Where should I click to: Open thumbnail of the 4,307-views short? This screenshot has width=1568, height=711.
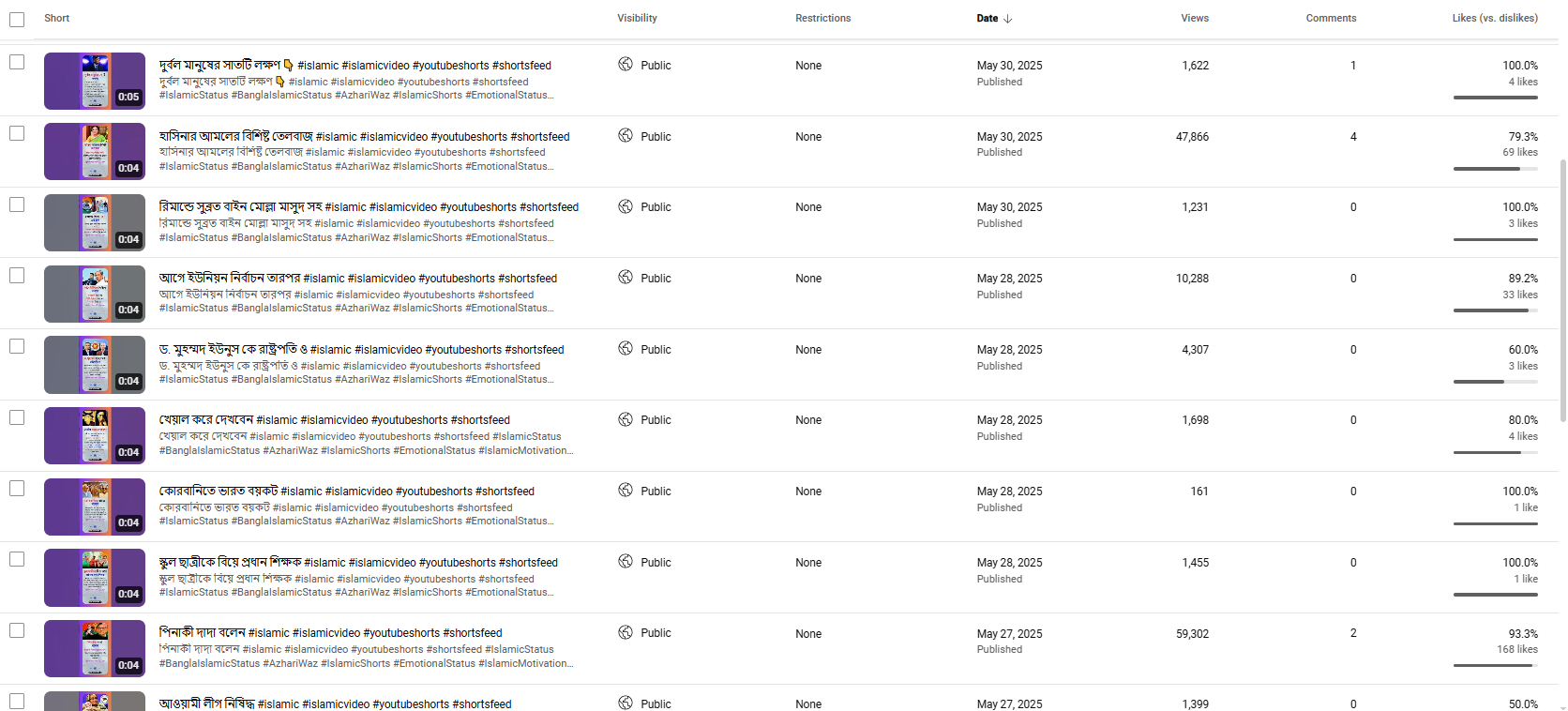[x=95, y=365]
